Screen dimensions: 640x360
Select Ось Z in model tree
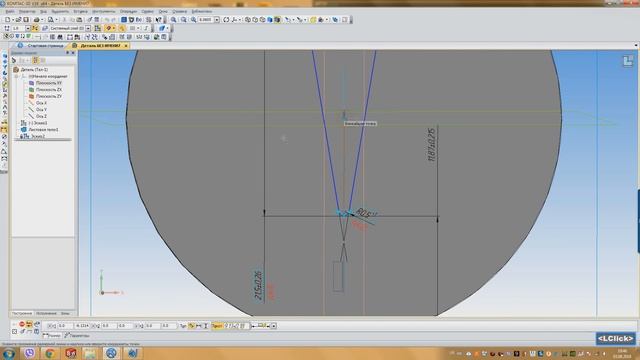pyautogui.click(x=41, y=116)
